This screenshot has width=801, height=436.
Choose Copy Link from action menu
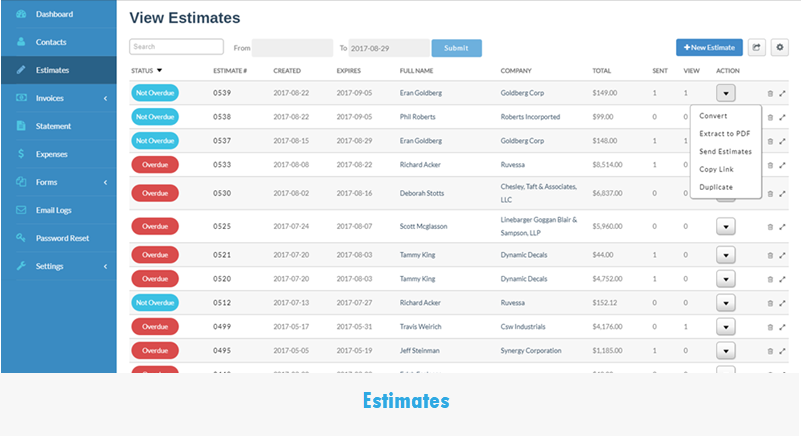point(716,169)
